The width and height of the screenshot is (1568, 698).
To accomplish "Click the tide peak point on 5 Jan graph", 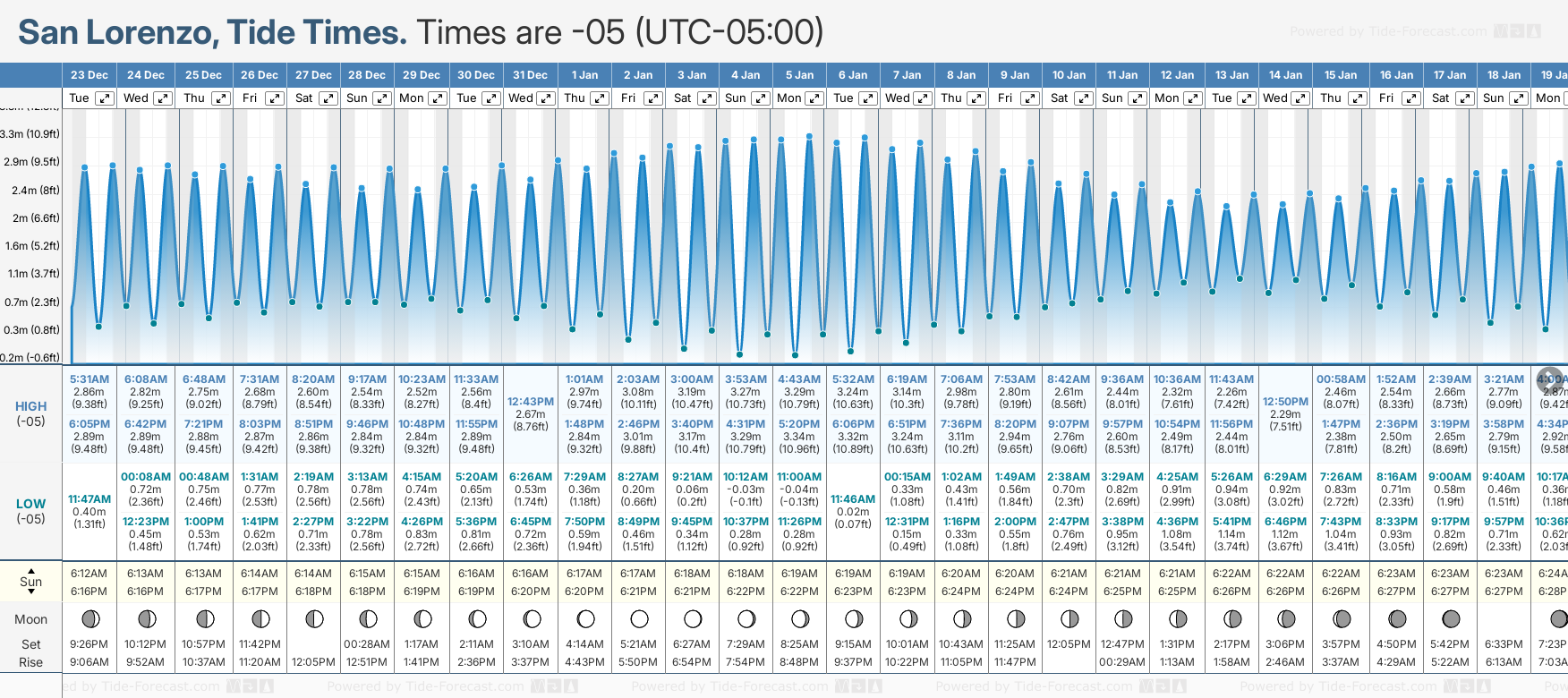I will tap(809, 136).
